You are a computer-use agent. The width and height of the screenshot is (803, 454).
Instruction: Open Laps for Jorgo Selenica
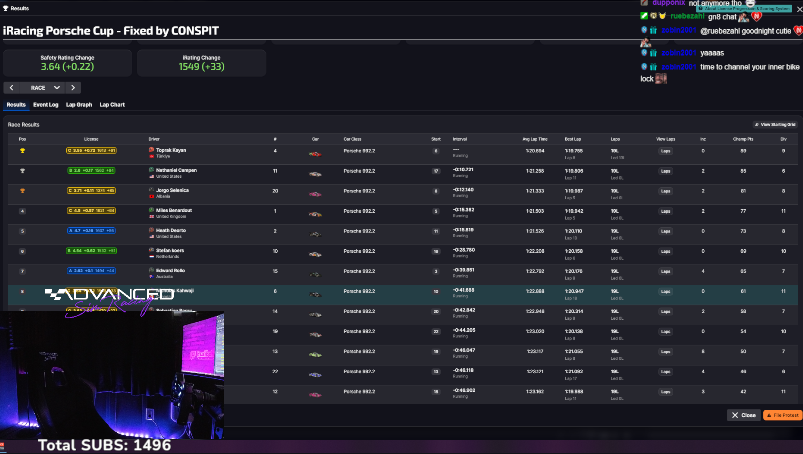[665, 191]
